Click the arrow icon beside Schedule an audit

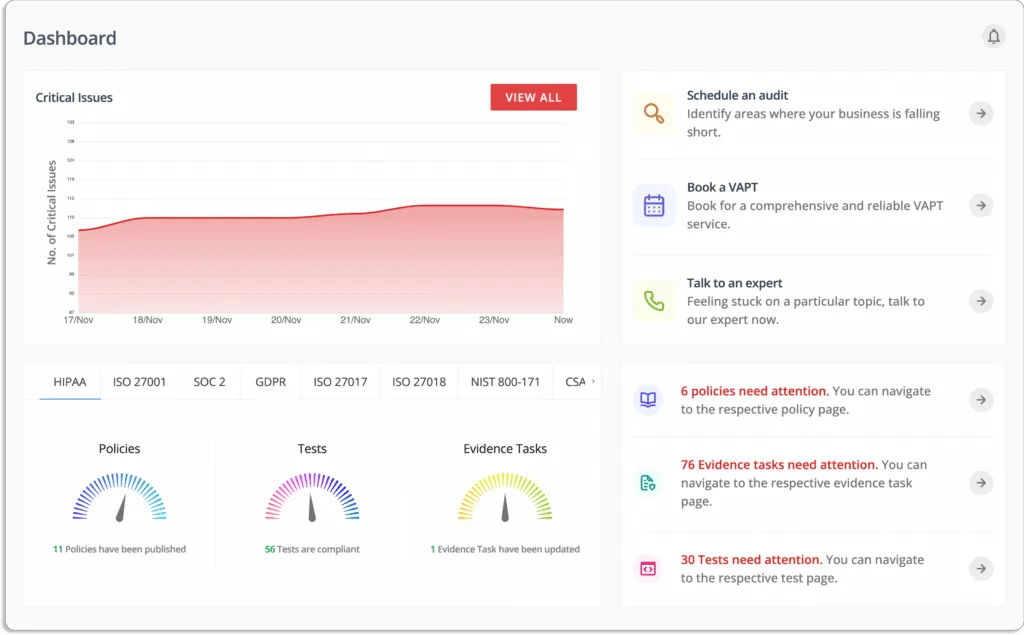pyautogui.click(x=980, y=114)
